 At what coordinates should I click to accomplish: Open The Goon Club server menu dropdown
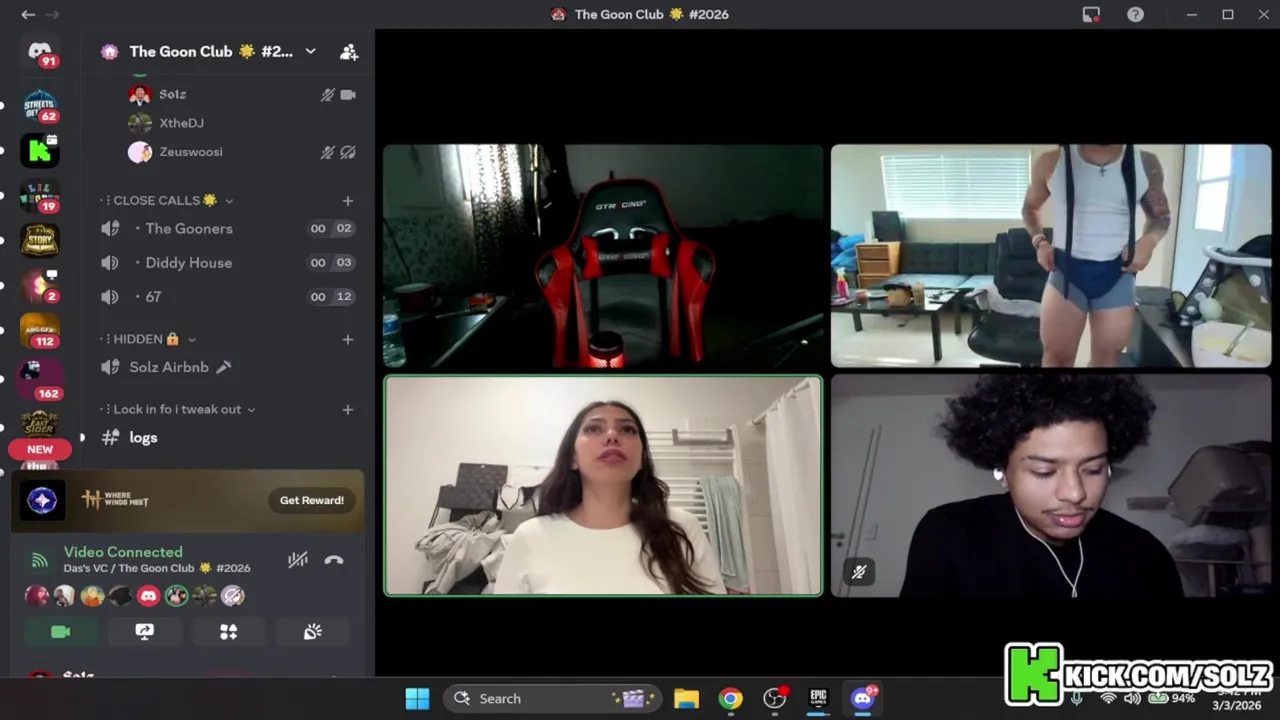coord(310,51)
